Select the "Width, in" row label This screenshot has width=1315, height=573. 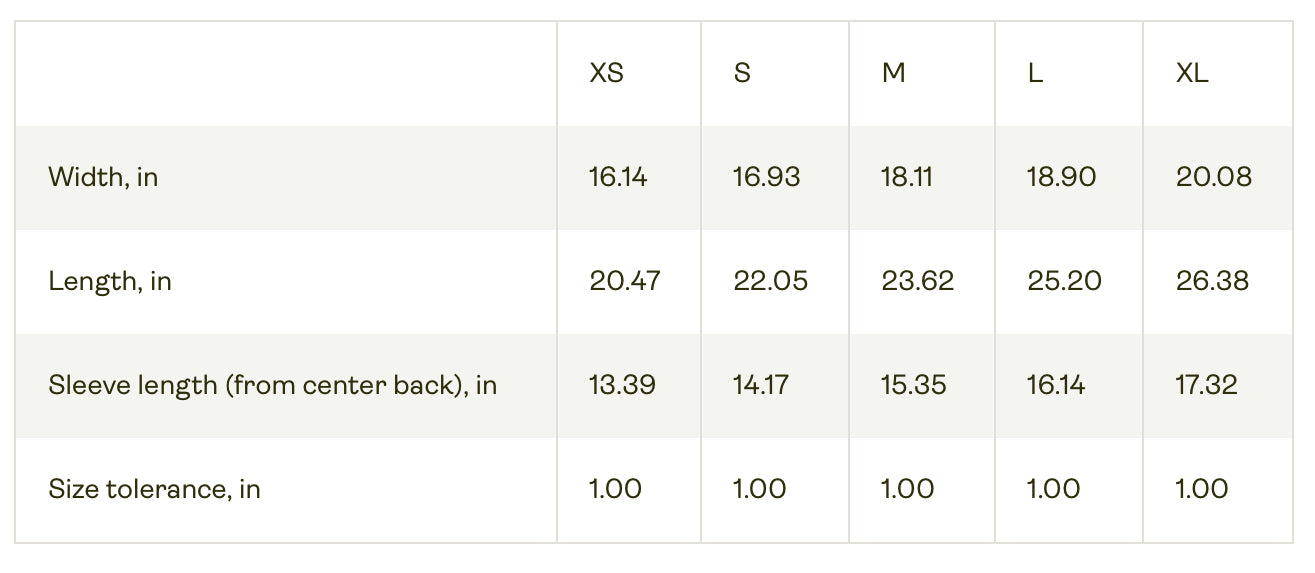click(103, 178)
